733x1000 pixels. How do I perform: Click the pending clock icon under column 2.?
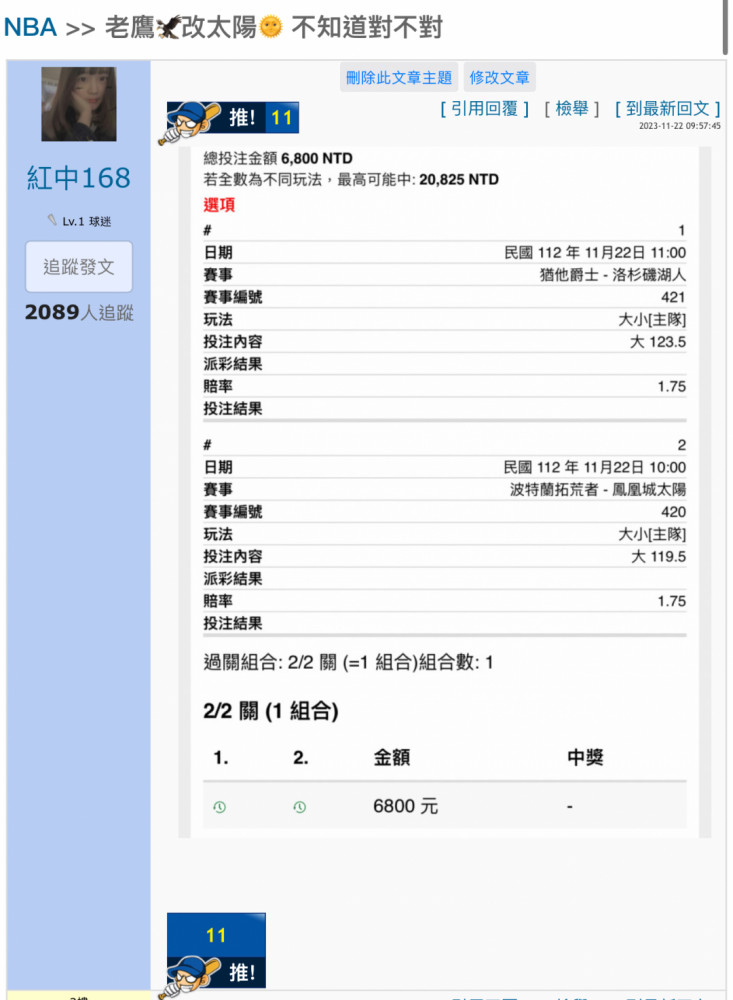pyautogui.click(x=299, y=807)
